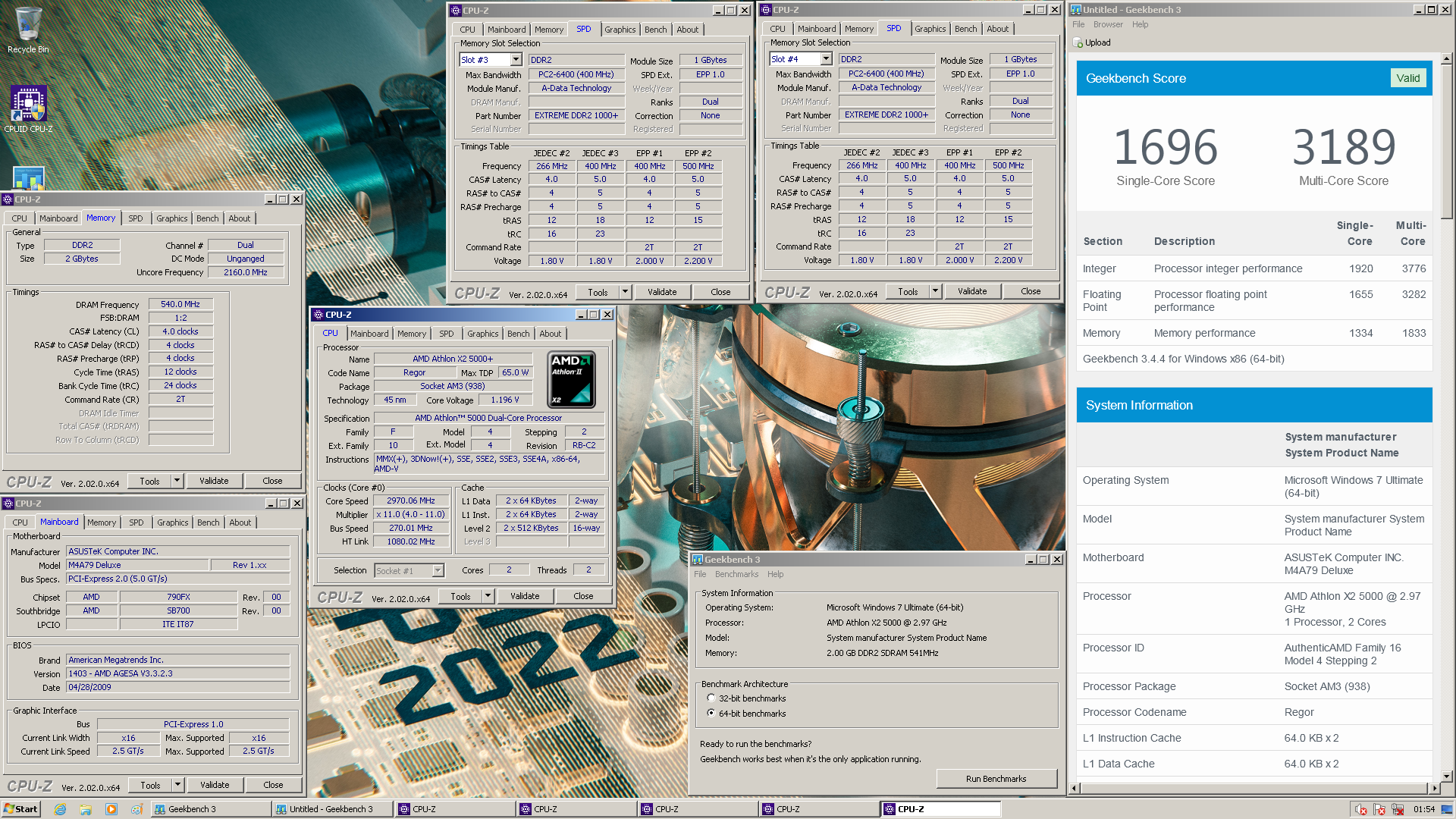Click the Show Desktop button by the clock

pyautogui.click(x=1448, y=809)
